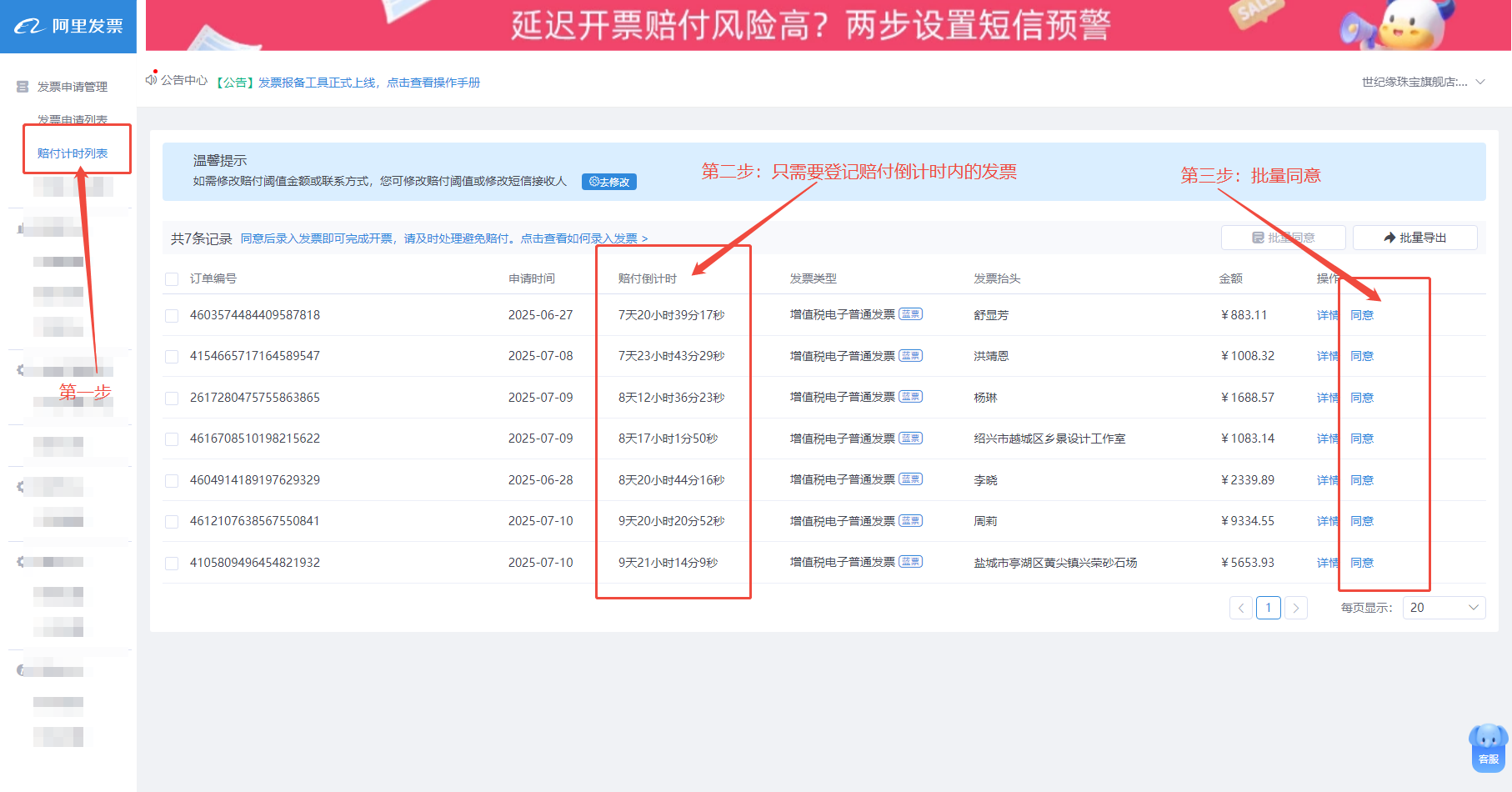This screenshot has height=792, width=1512.
Task: Toggle the select-all checkbox in table header
Action: pyautogui.click(x=172, y=279)
